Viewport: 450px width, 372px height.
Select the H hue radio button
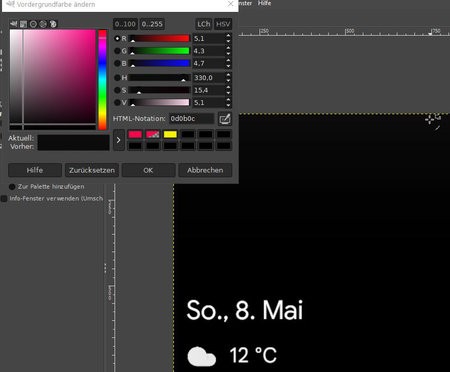(117, 78)
